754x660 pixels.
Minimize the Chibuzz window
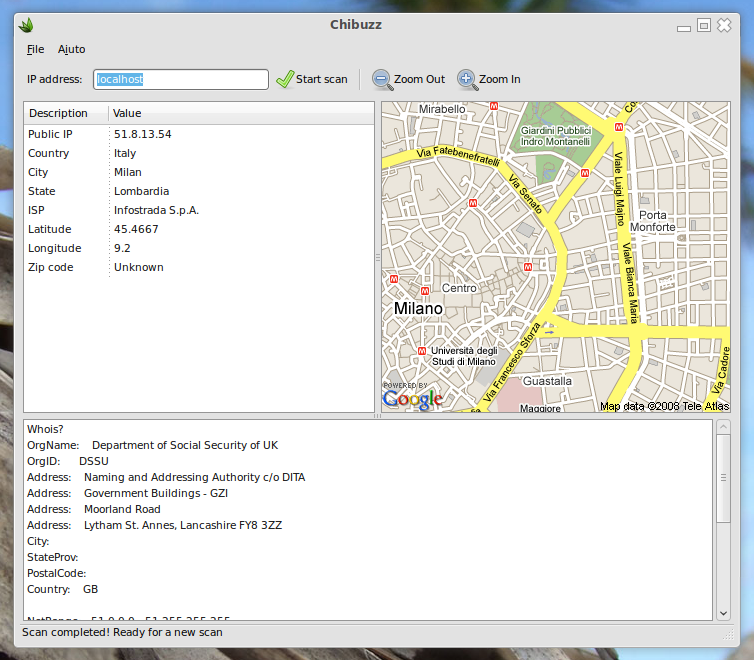click(684, 28)
